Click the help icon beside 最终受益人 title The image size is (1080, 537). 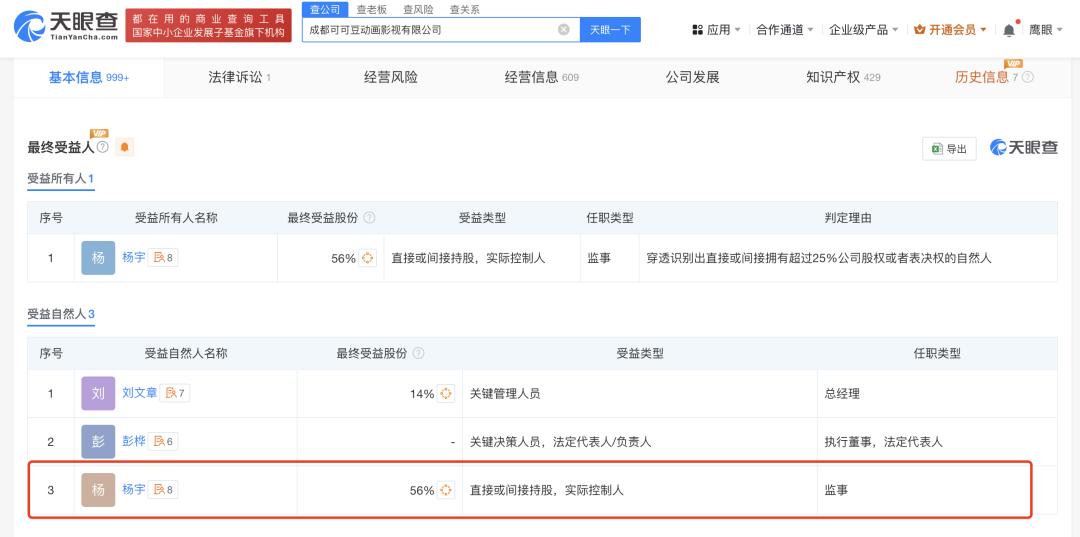pyautogui.click(x=102, y=148)
